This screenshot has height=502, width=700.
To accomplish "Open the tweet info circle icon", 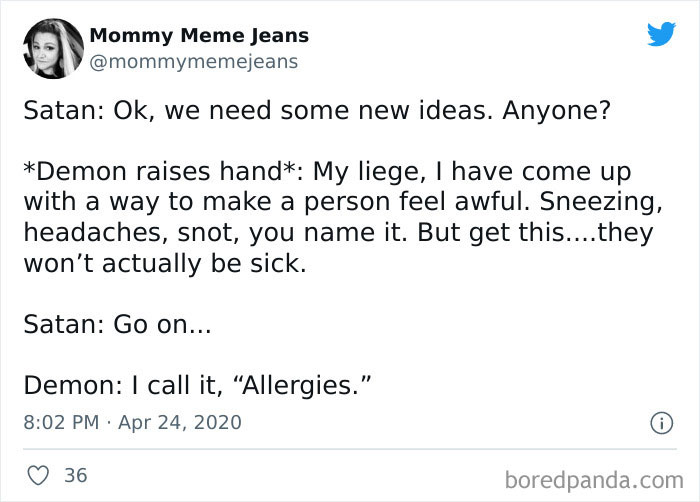I will point(660,423).
